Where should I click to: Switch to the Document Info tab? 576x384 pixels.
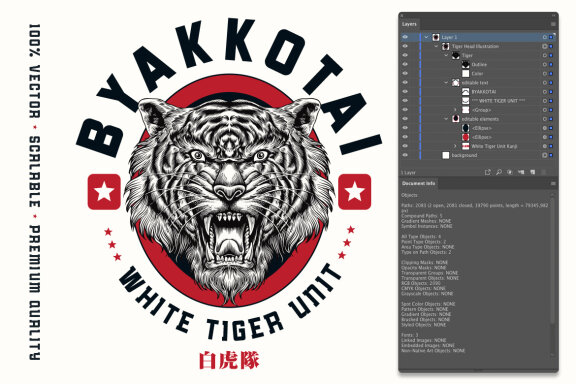pos(418,183)
